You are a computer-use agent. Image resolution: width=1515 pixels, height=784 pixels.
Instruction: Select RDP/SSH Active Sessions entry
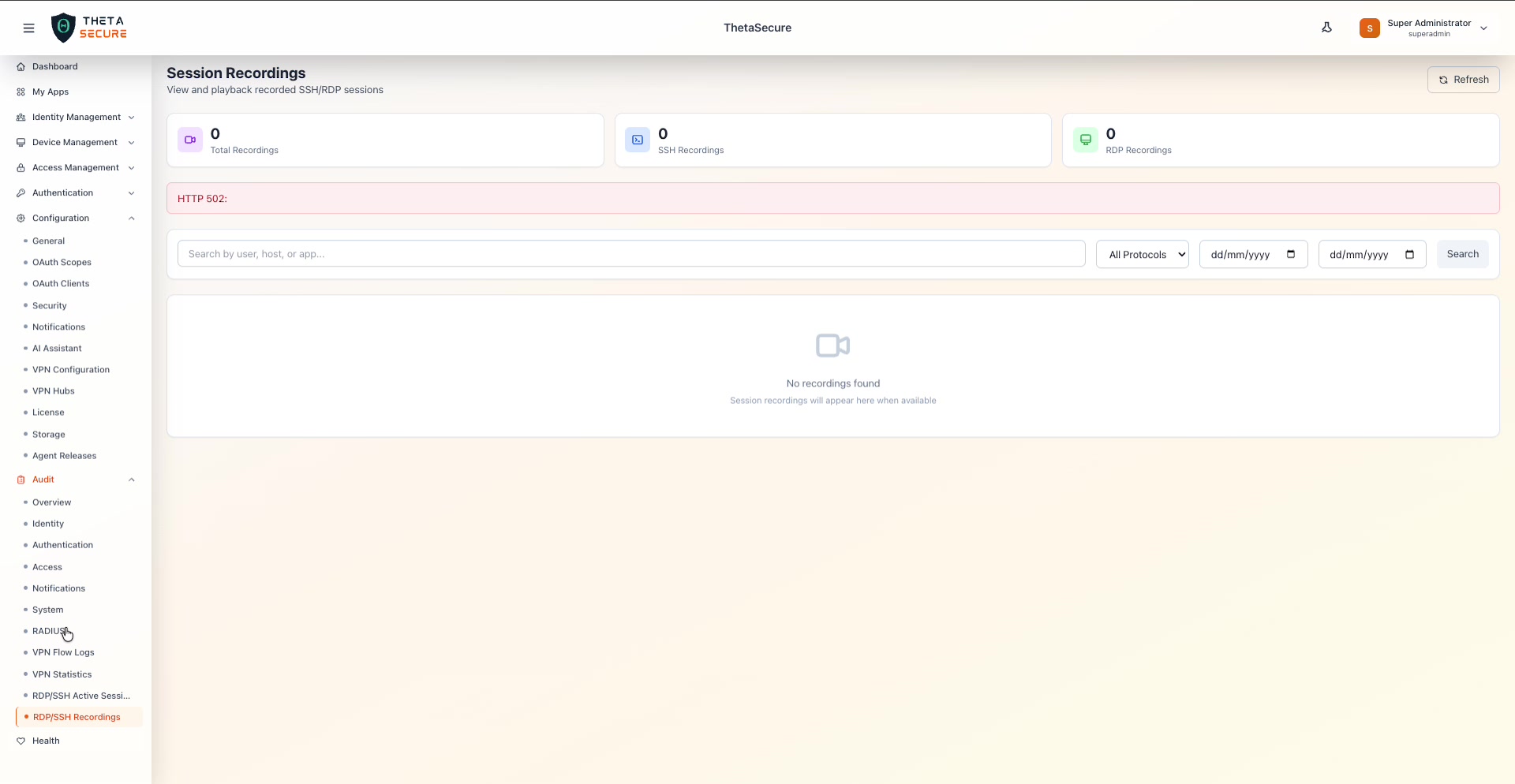click(x=82, y=696)
